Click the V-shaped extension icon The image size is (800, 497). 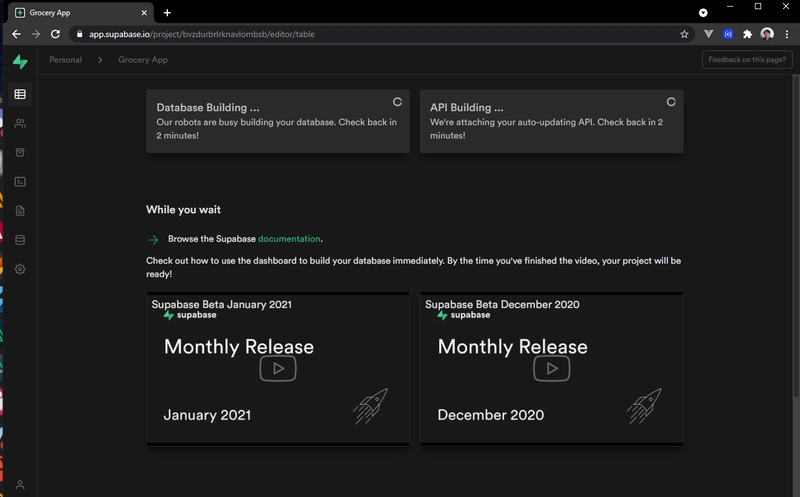coord(709,34)
